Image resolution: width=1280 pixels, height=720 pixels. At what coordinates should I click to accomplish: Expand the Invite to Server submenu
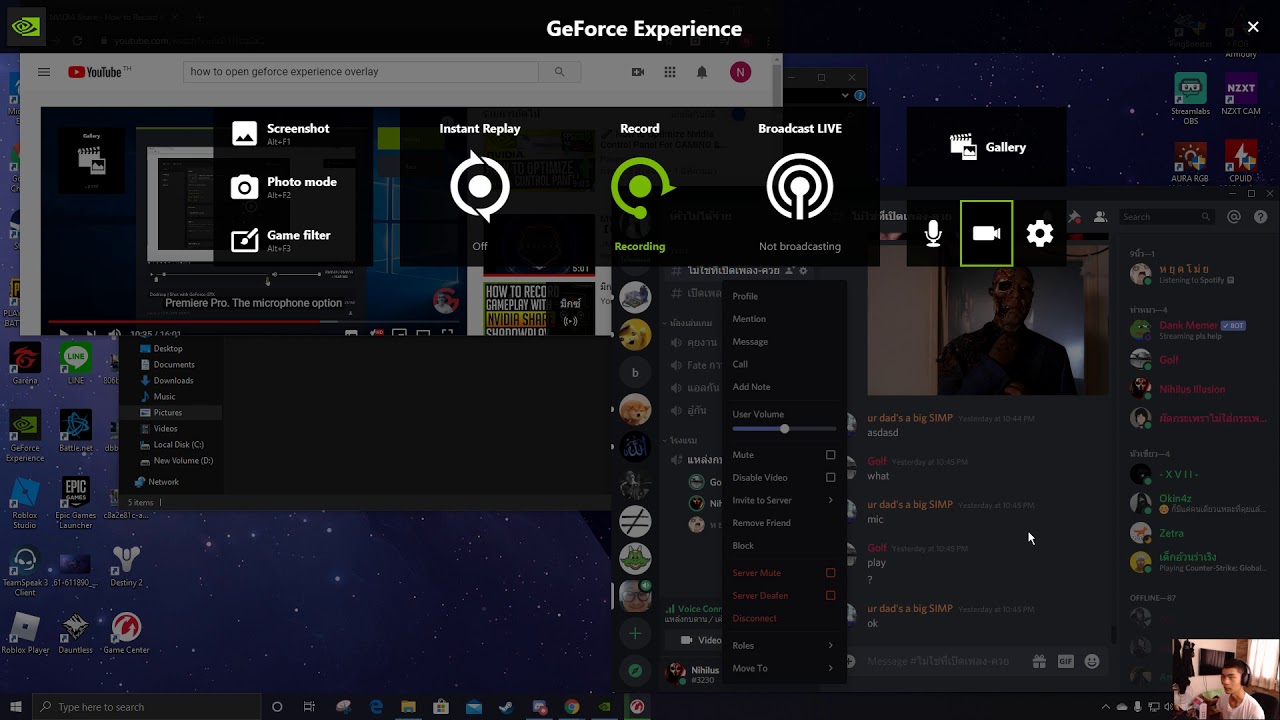pyautogui.click(x=783, y=500)
